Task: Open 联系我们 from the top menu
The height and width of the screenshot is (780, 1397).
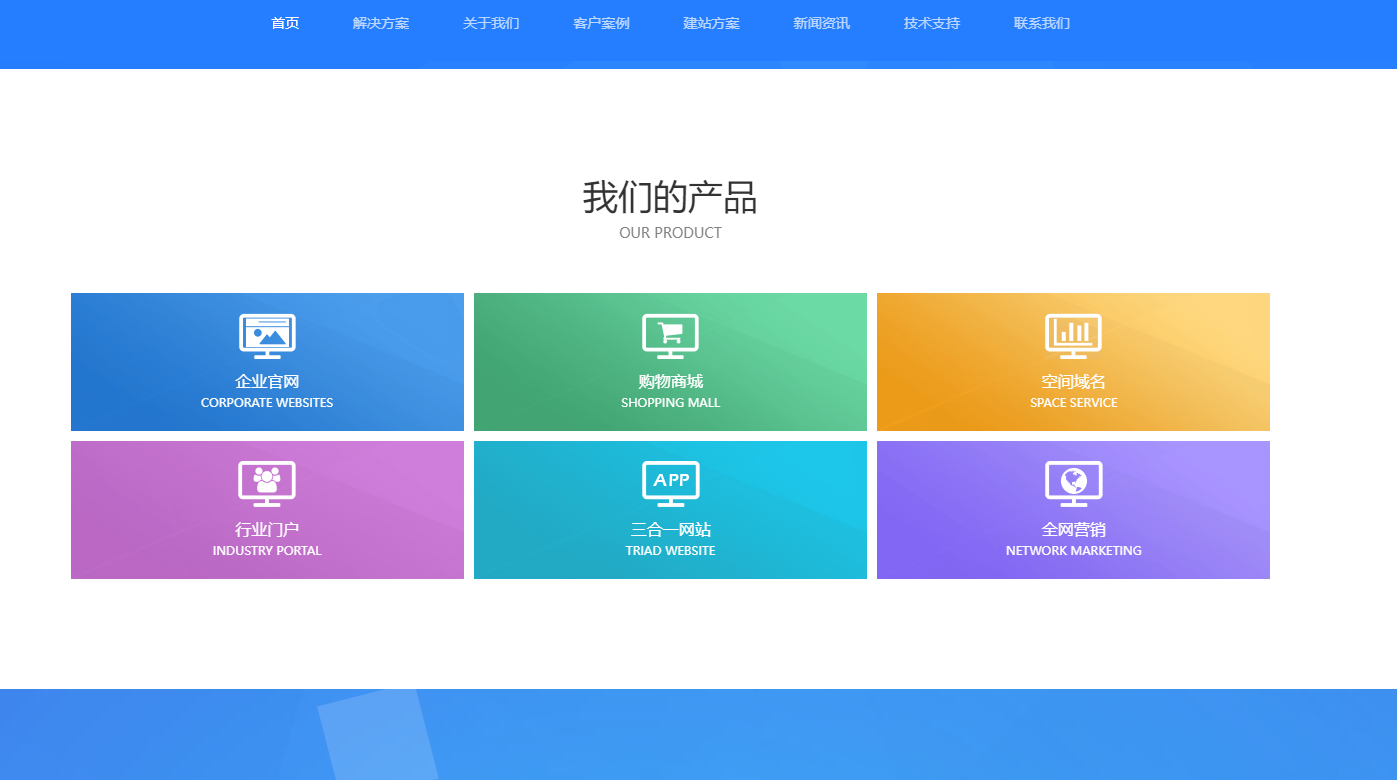Action: 1041,23
